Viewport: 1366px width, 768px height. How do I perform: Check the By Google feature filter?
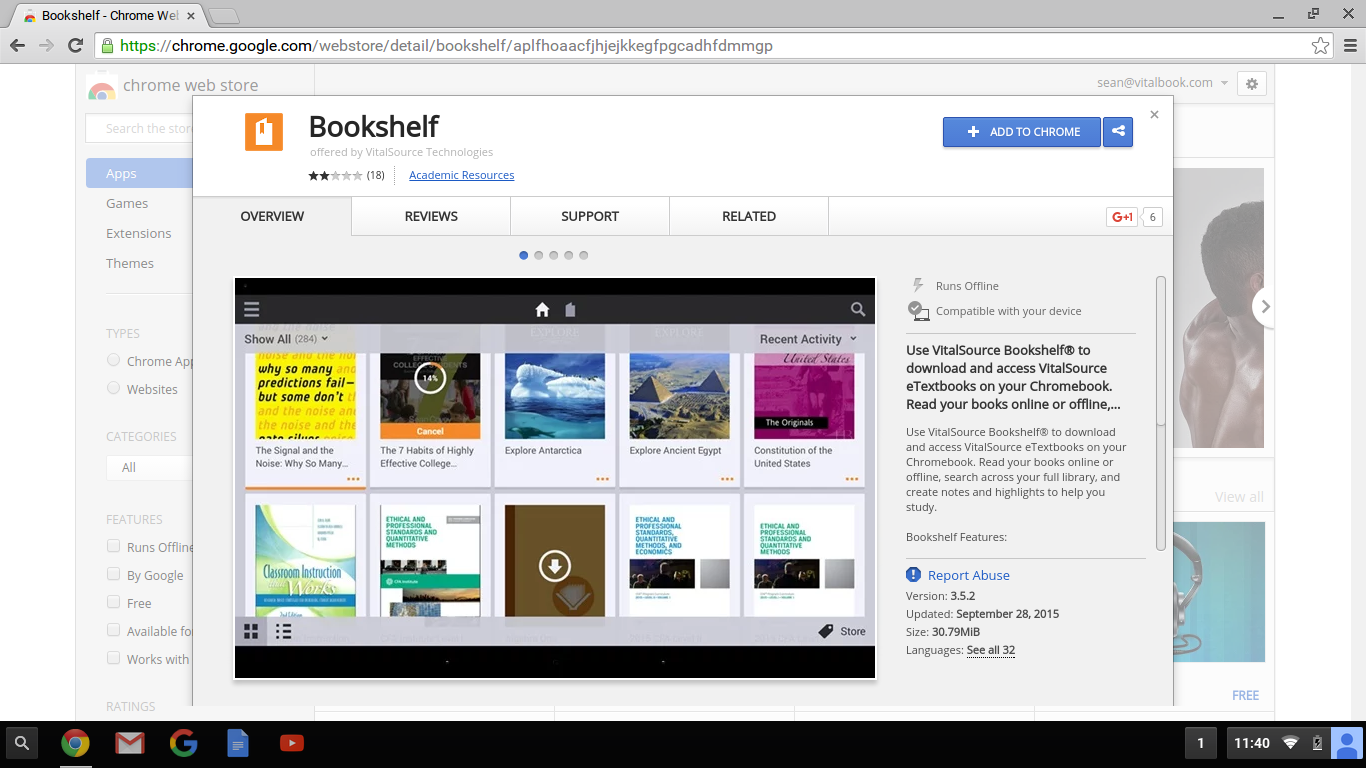click(x=113, y=574)
